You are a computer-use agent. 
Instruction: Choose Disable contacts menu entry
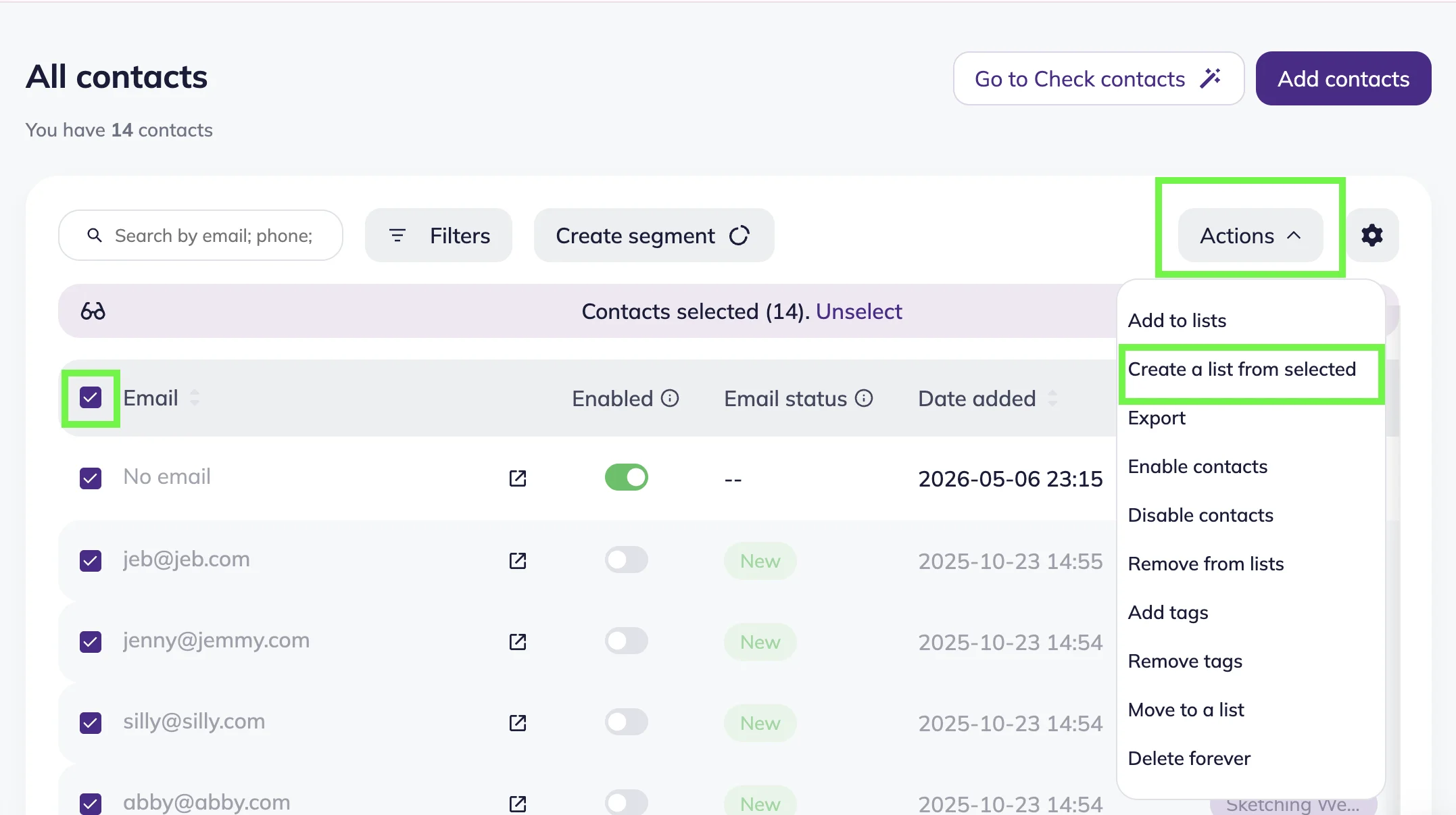coord(1200,515)
